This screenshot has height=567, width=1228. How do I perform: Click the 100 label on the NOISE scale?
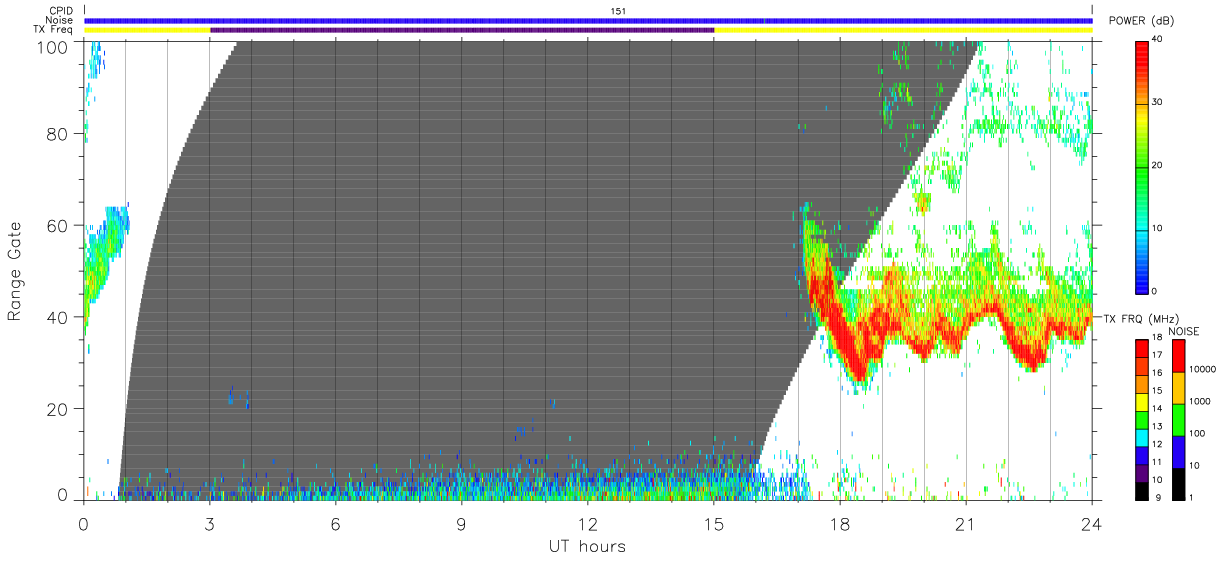click(x=1197, y=433)
